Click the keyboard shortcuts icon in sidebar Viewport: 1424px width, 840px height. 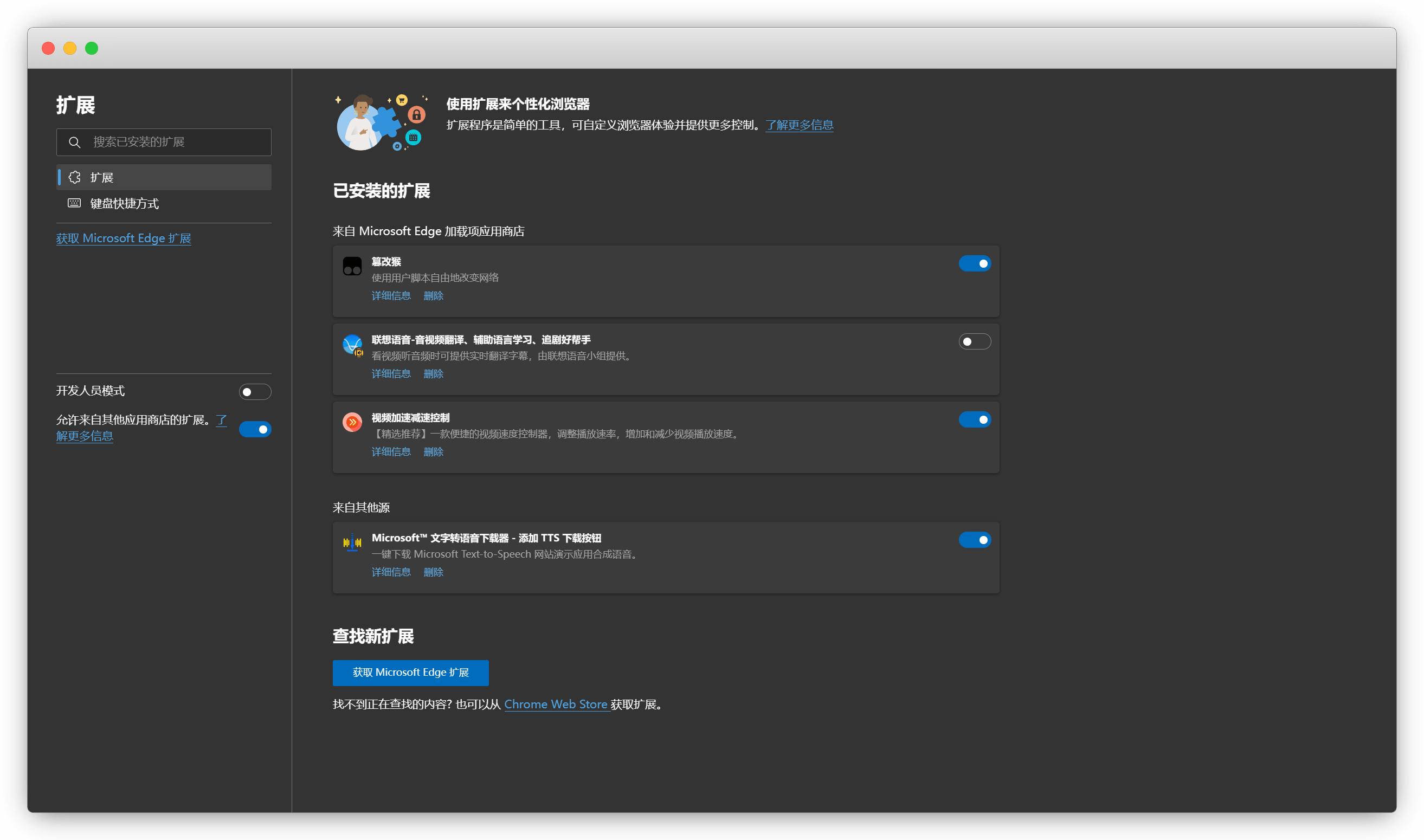[74, 203]
